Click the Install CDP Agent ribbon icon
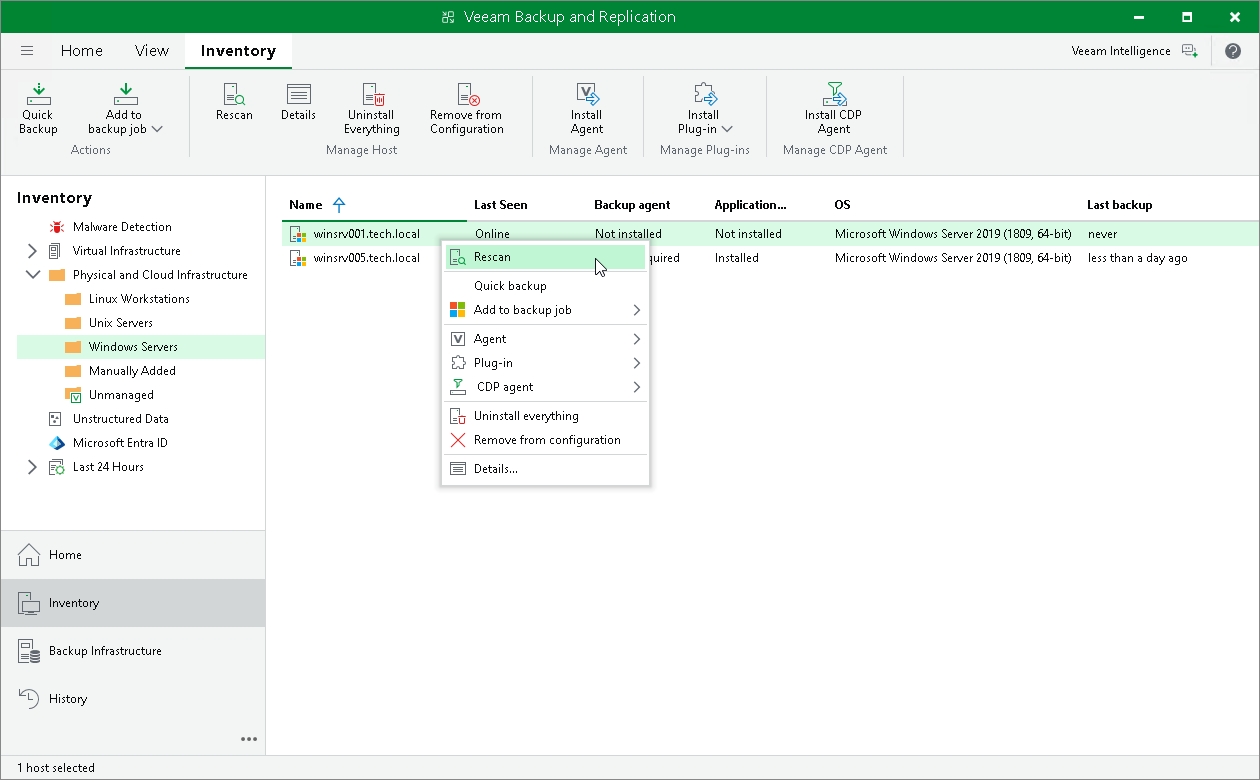Image resolution: width=1260 pixels, height=780 pixels. click(833, 108)
